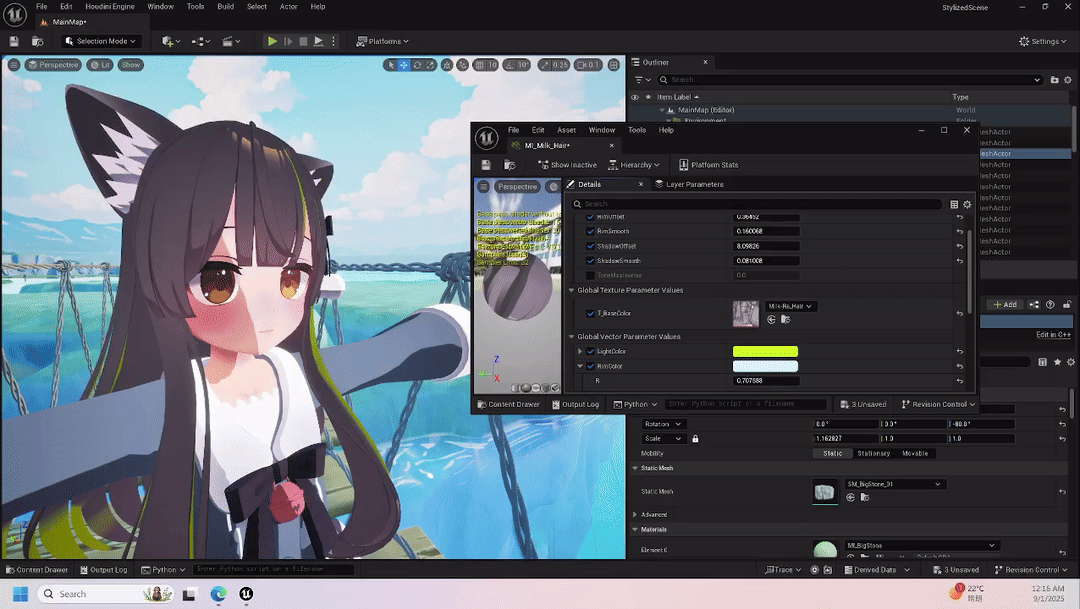Screen dimensions: 1080x609
Task: Uncheck the LightColor parameter checkbox
Action: tap(590, 351)
